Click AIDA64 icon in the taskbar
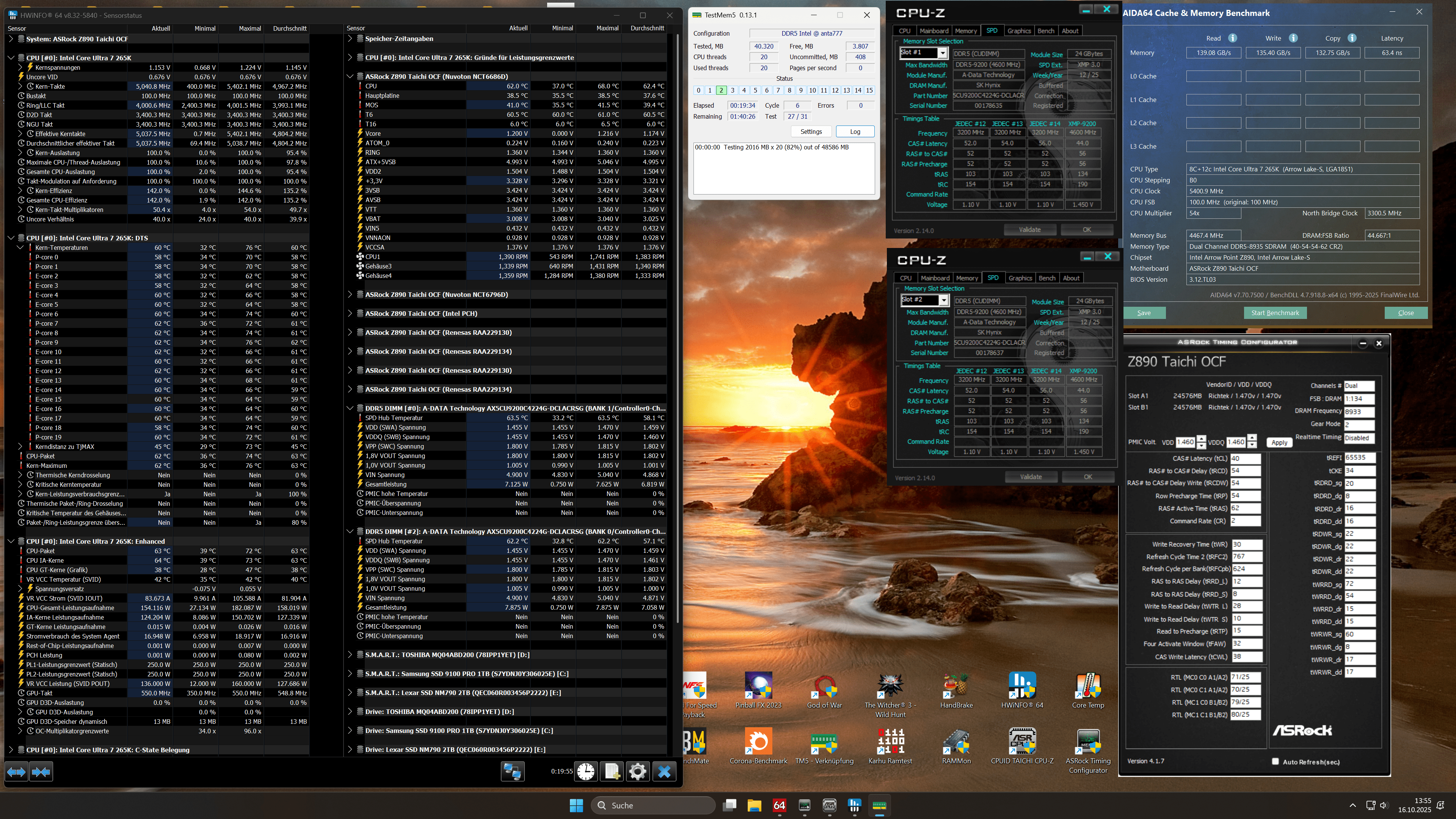The width and height of the screenshot is (1456, 819). pos(780,805)
